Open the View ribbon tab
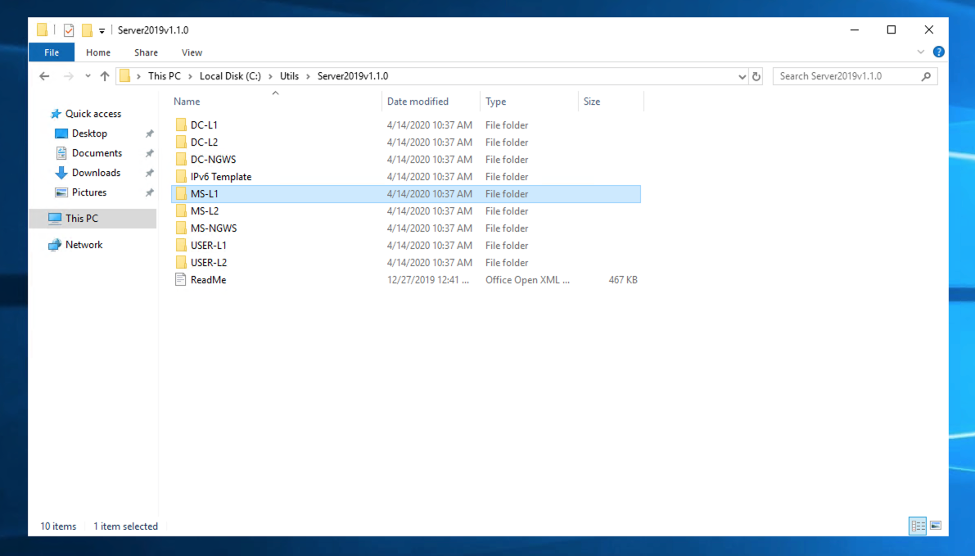Screen dimensions: 977x556 [x=192, y=52]
